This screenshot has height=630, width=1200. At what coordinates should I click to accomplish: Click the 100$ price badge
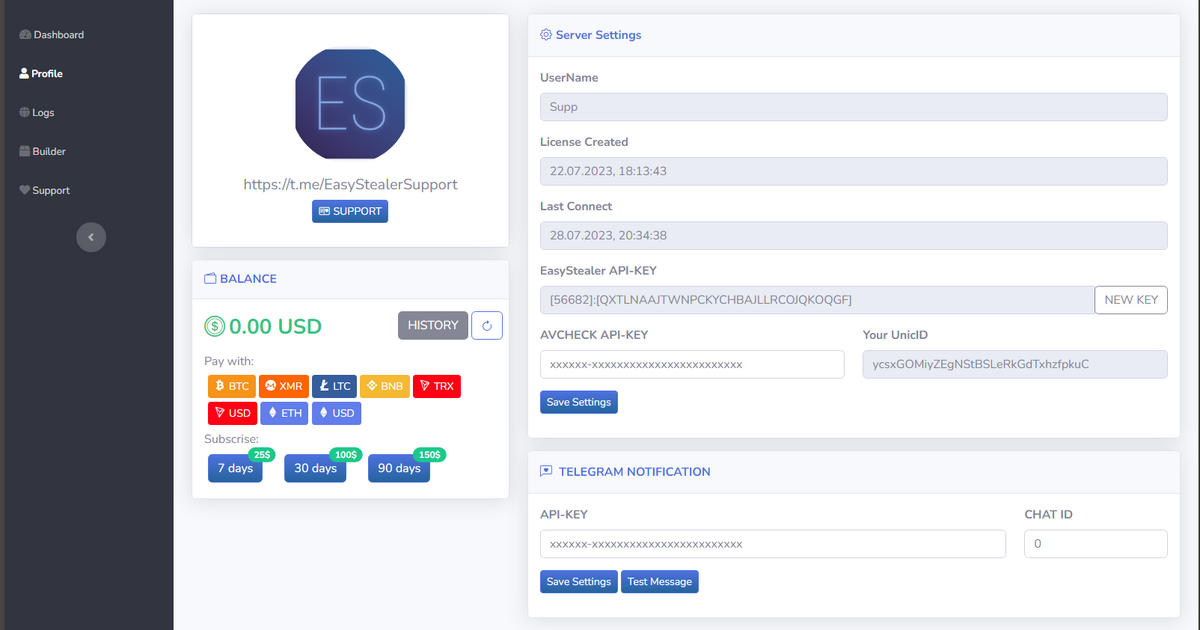coord(346,455)
